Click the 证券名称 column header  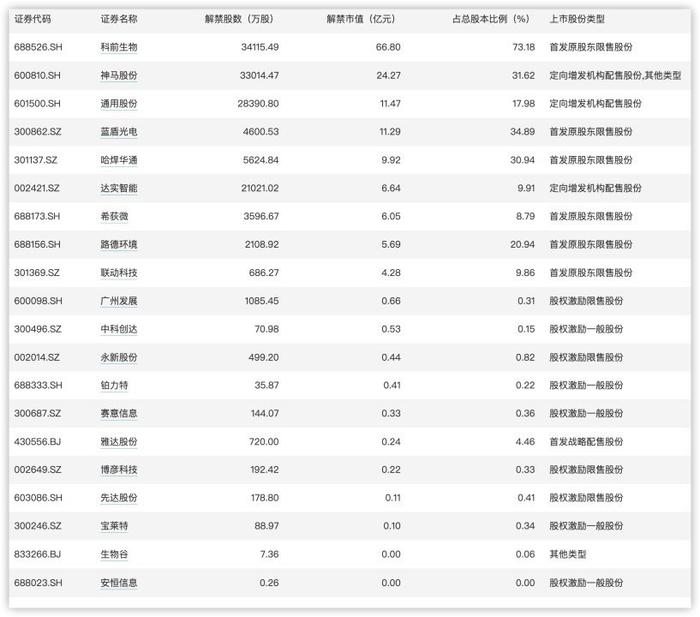pyautogui.click(x=119, y=19)
